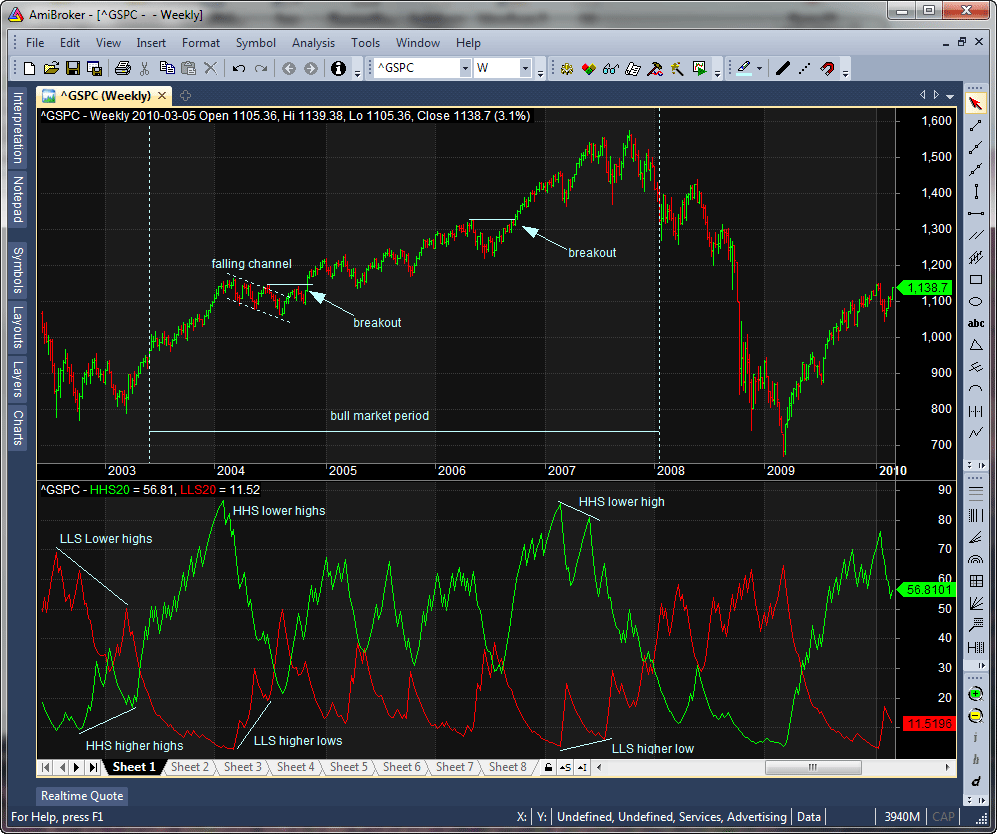Select the dotted line style toolbar icon
The height and width of the screenshot is (834, 997).
click(x=804, y=69)
